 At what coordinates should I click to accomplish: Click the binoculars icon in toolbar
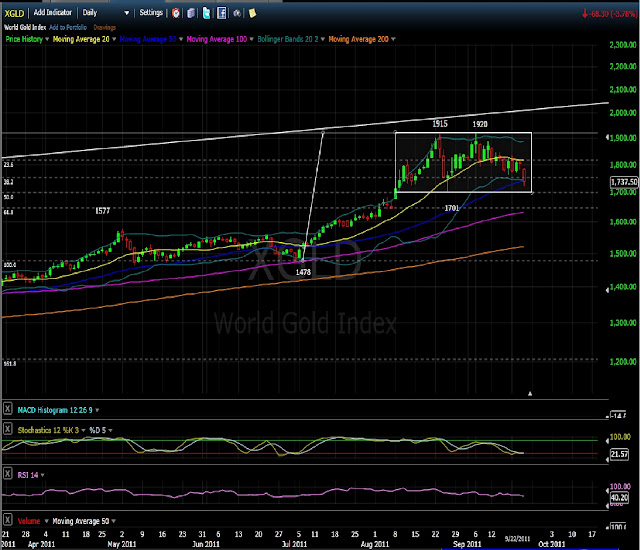pyautogui.click(x=237, y=13)
